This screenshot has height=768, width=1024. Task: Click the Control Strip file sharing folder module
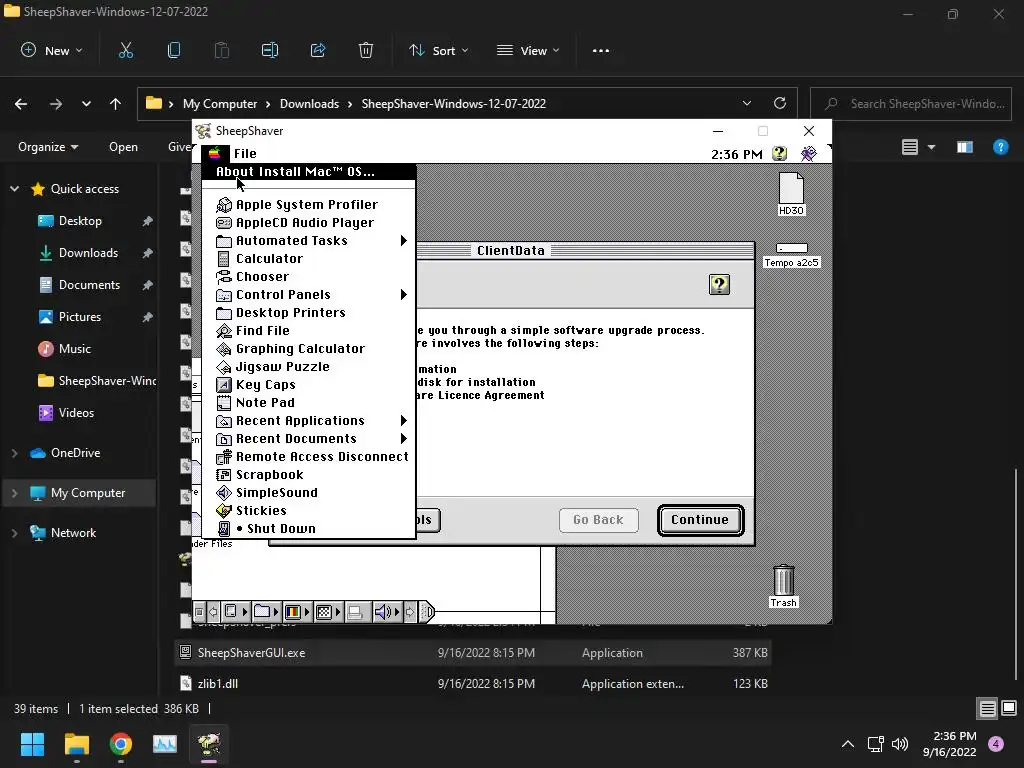pyautogui.click(x=266, y=612)
